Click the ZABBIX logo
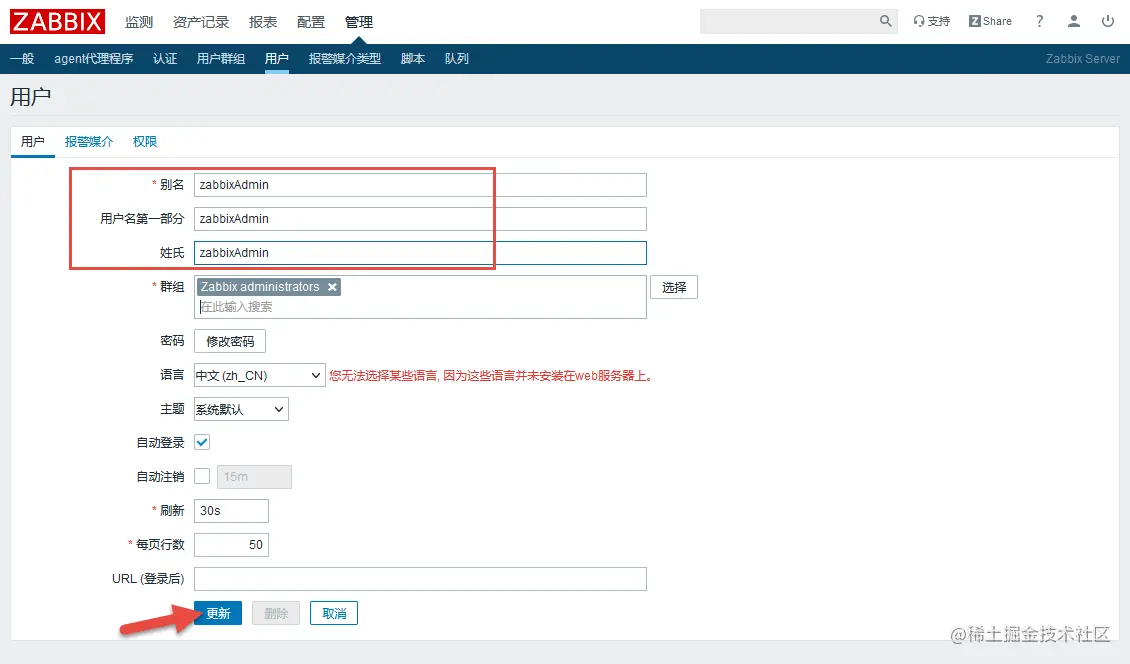This screenshot has height=664, width=1130. point(57,21)
